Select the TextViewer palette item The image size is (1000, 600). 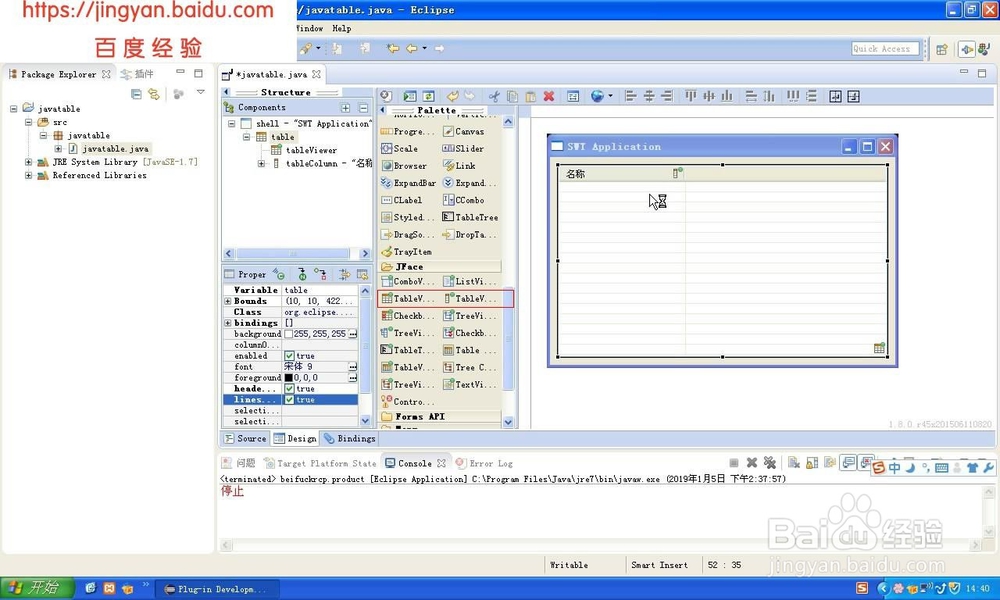point(470,384)
